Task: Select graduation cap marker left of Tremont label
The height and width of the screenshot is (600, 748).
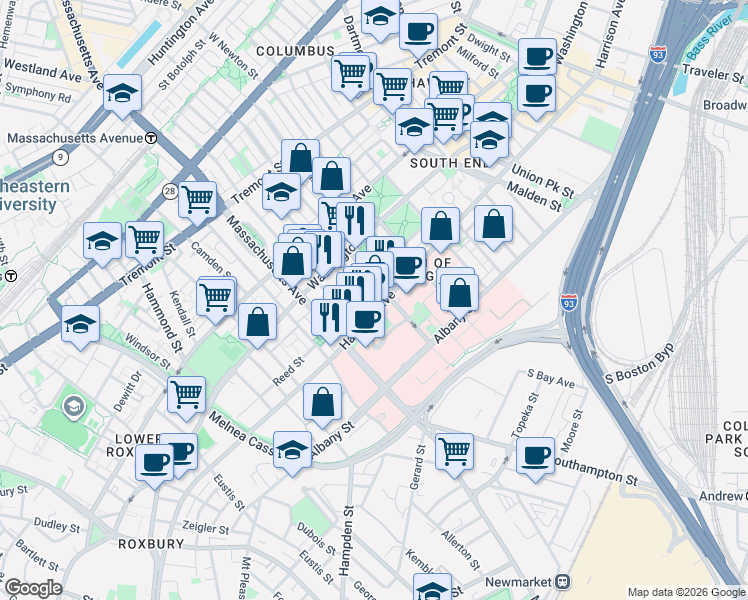Action: point(281,193)
